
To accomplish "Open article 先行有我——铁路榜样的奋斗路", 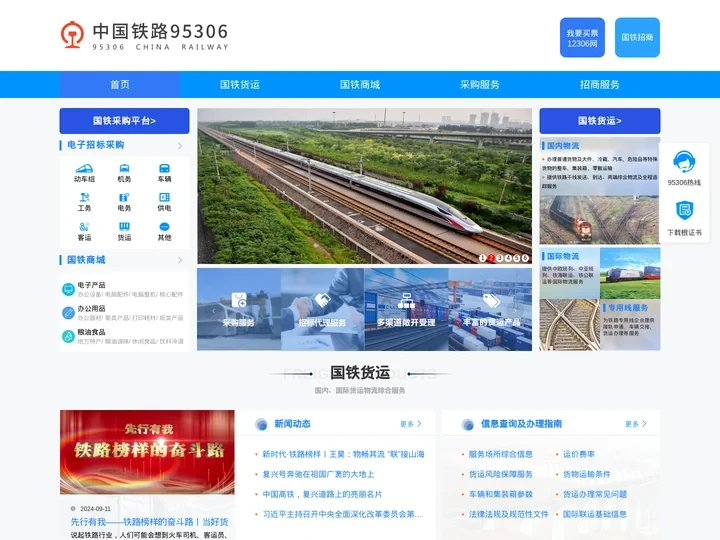I will (x=149, y=522).
